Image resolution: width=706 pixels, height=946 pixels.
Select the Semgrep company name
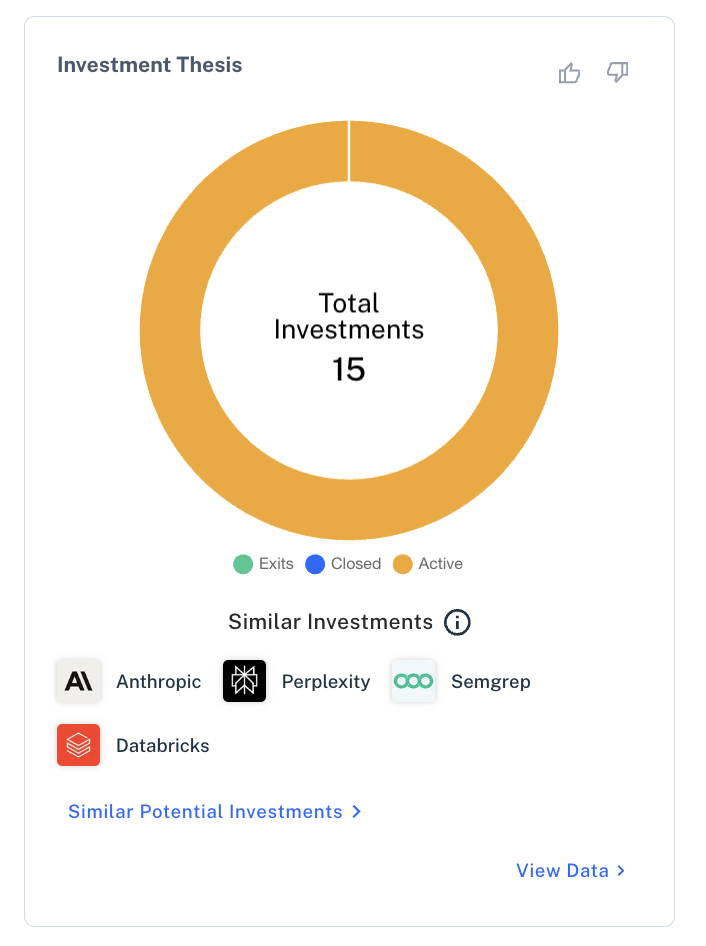tap(491, 682)
